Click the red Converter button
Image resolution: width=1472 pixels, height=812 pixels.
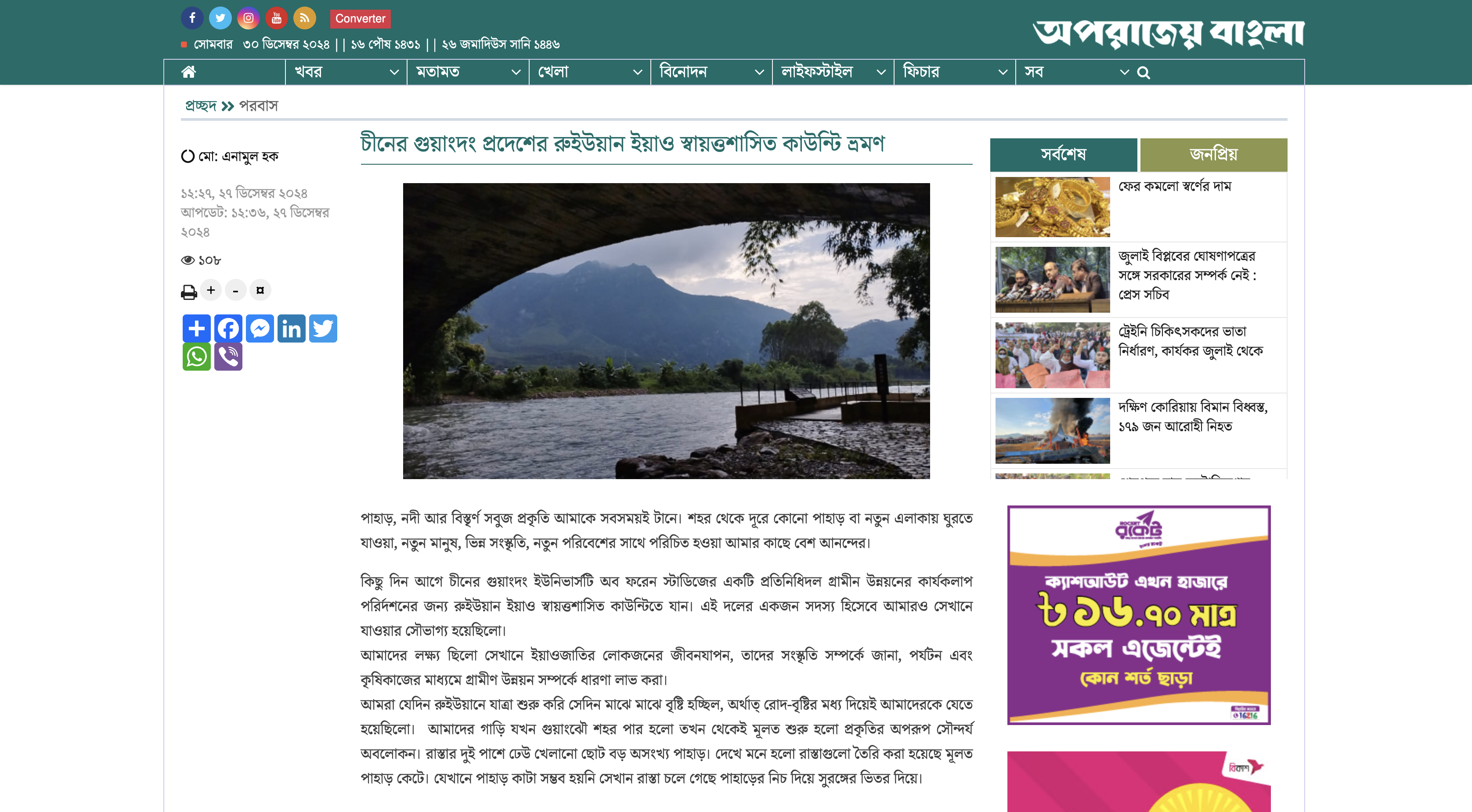click(360, 18)
